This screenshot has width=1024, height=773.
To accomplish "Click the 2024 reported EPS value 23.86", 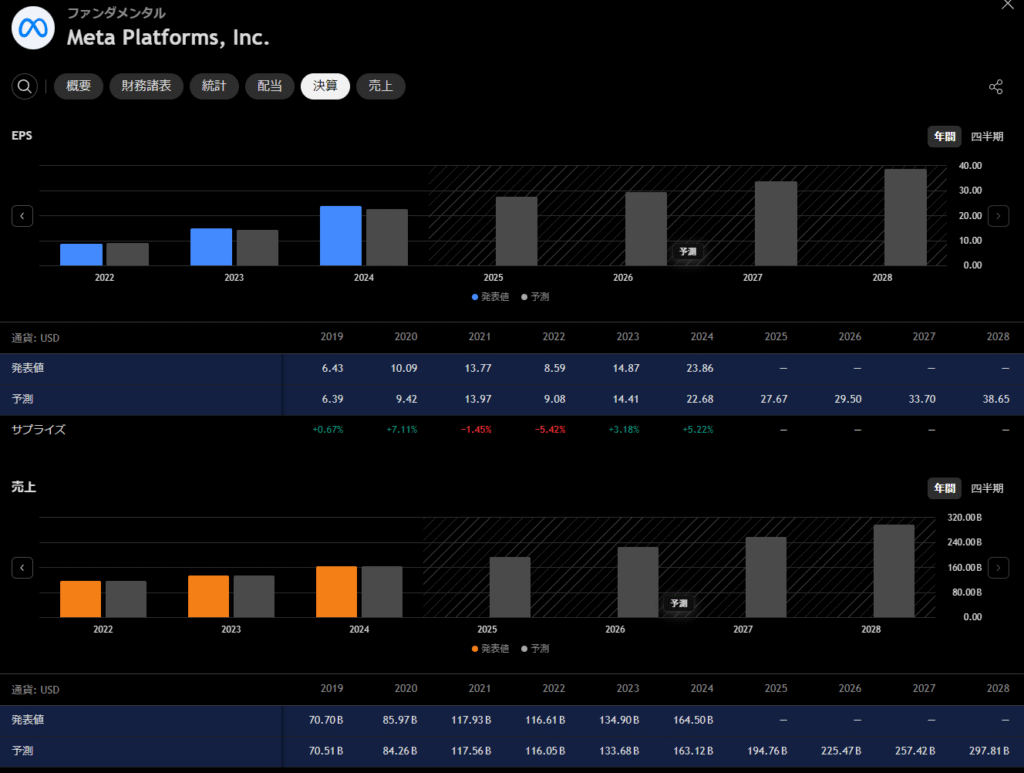I will coord(699,368).
